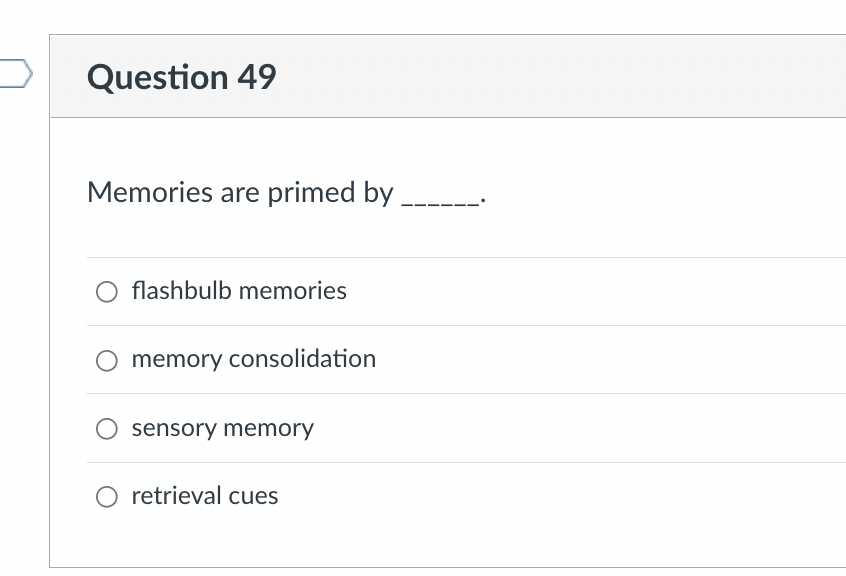Click the Question 49 header
This screenshot has width=846, height=576.
pos(181,76)
